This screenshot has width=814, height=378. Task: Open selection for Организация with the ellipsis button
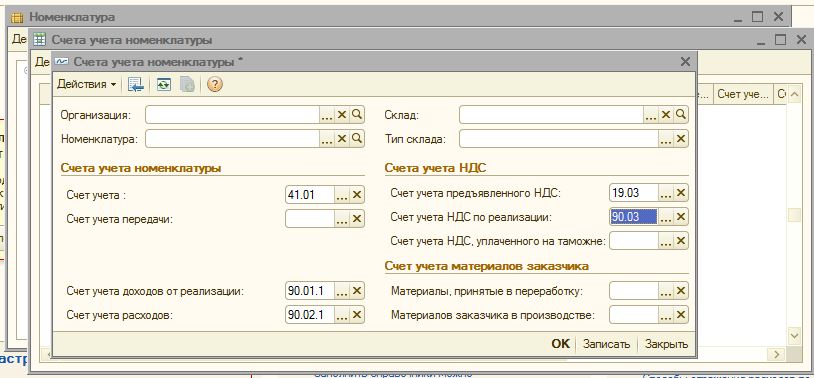click(327, 115)
